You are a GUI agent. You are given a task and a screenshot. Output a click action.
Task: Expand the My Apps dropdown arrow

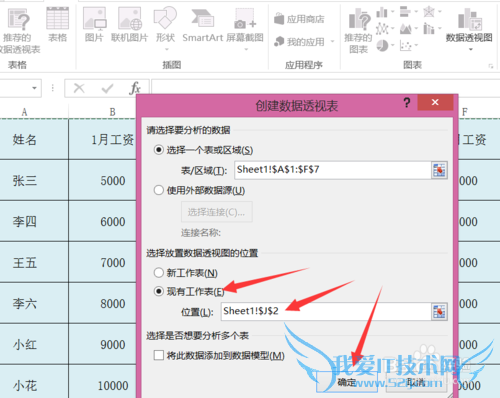click(x=332, y=41)
